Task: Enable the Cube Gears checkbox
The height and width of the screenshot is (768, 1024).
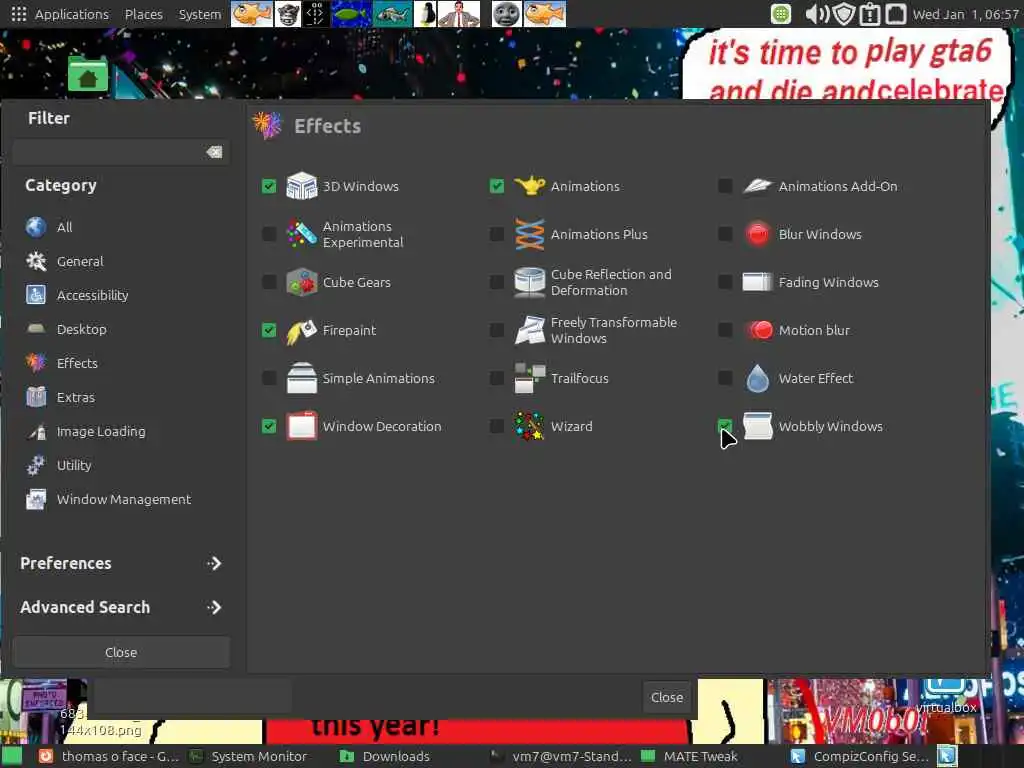Action: (x=269, y=282)
